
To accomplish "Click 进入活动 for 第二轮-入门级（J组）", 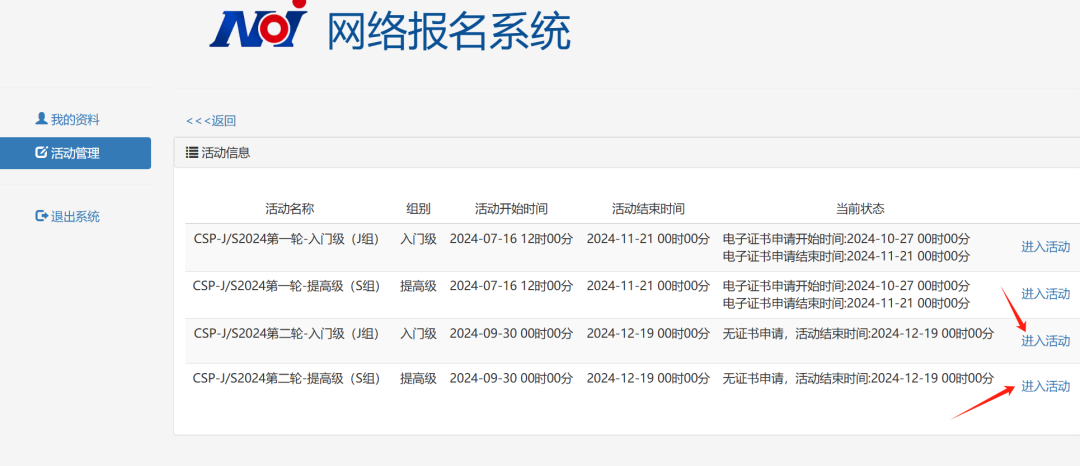I will pos(1046,341).
